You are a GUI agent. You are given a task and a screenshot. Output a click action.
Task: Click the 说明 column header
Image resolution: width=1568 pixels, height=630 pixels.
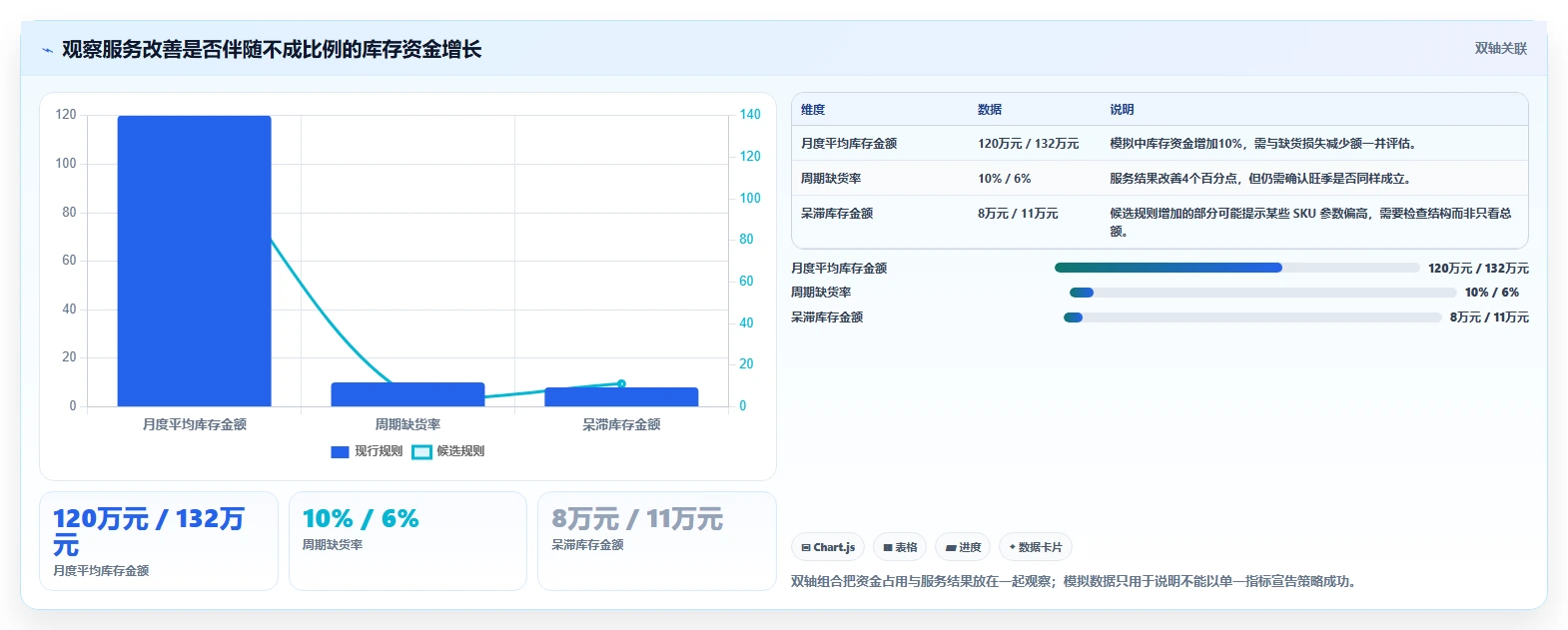(x=1122, y=110)
